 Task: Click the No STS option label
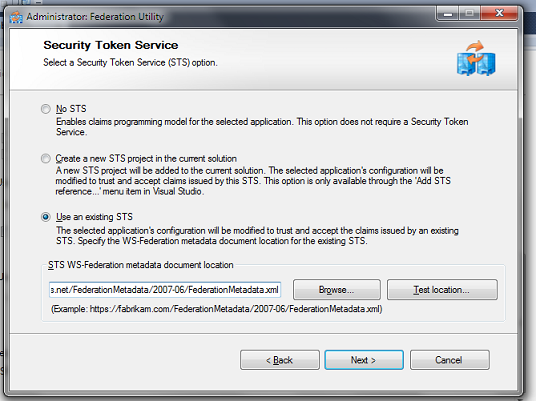[71, 109]
